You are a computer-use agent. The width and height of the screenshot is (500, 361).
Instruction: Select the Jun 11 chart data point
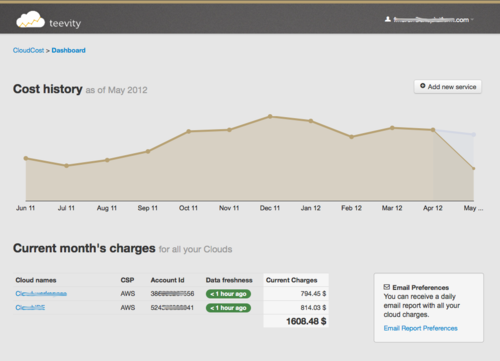(26, 158)
